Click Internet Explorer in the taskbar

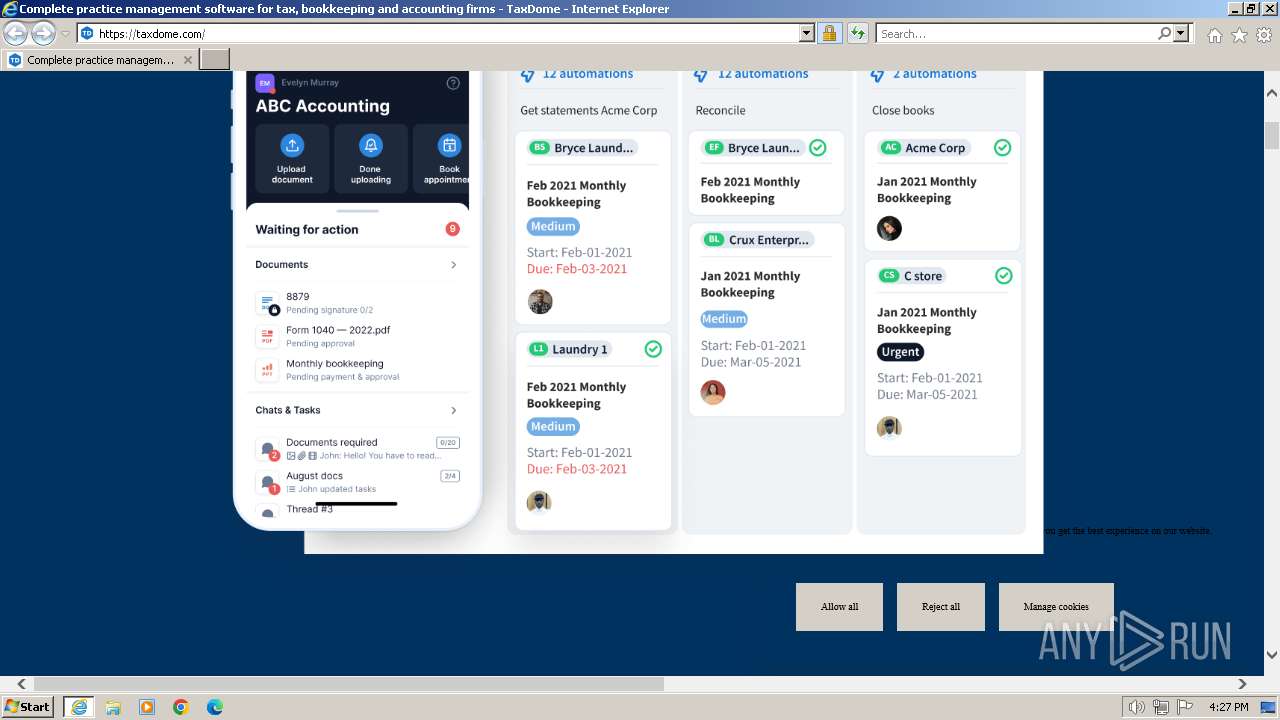[x=79, y=706]
